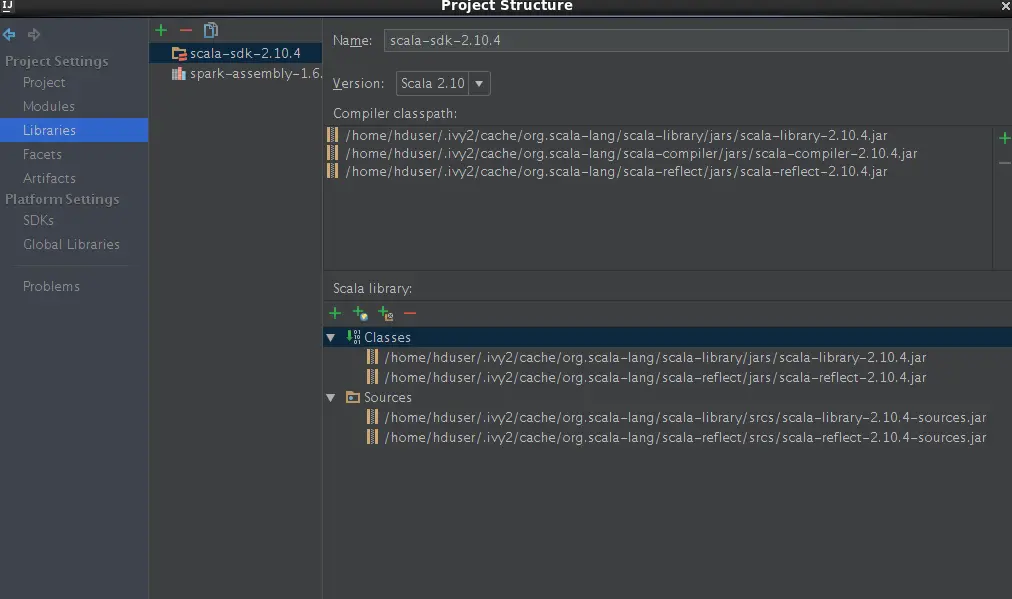1012x599 pixels.
Task: Open the Global Libraries settings page
Action: [x=71, y=244]
